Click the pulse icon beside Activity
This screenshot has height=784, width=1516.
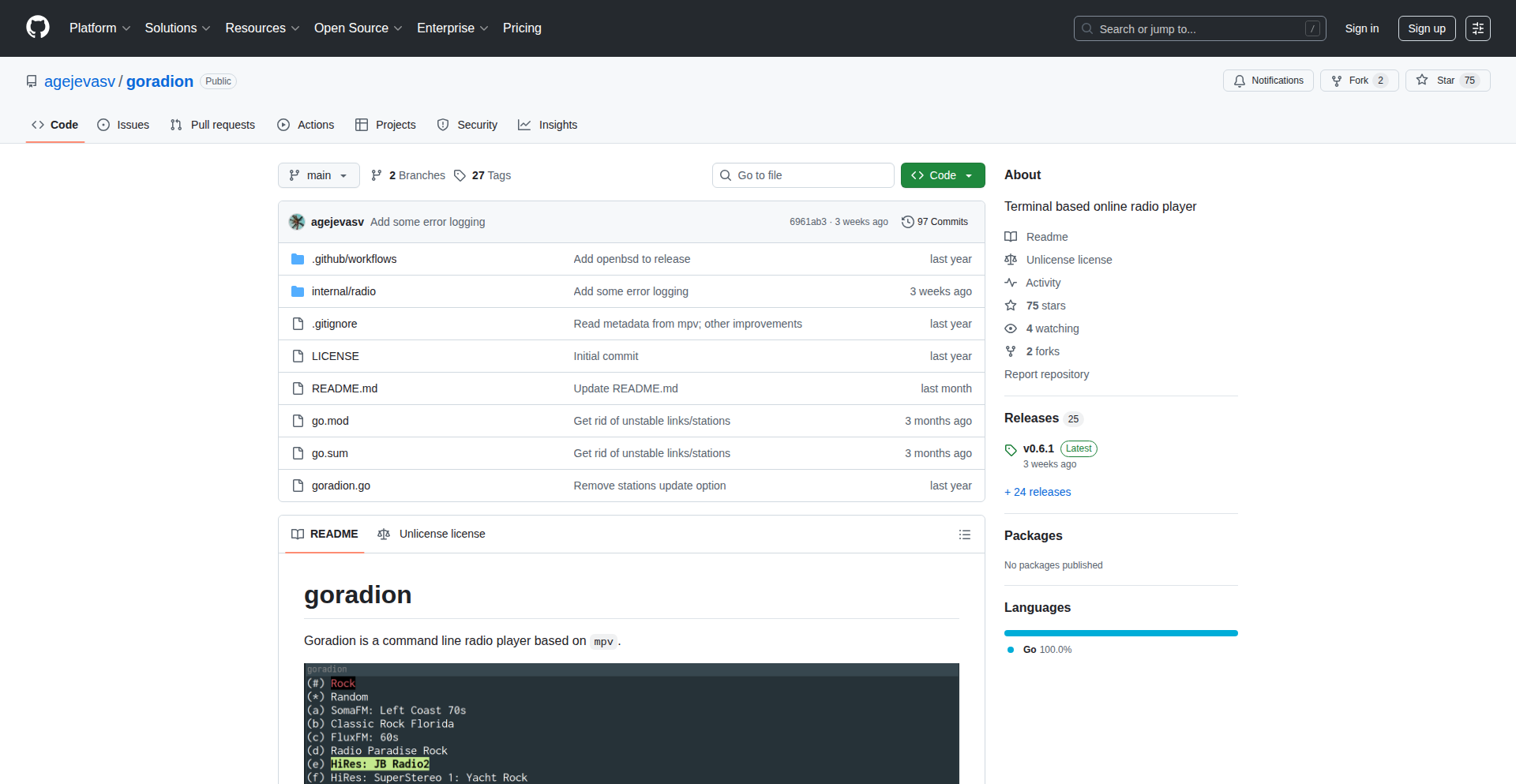pos(1011,283)
